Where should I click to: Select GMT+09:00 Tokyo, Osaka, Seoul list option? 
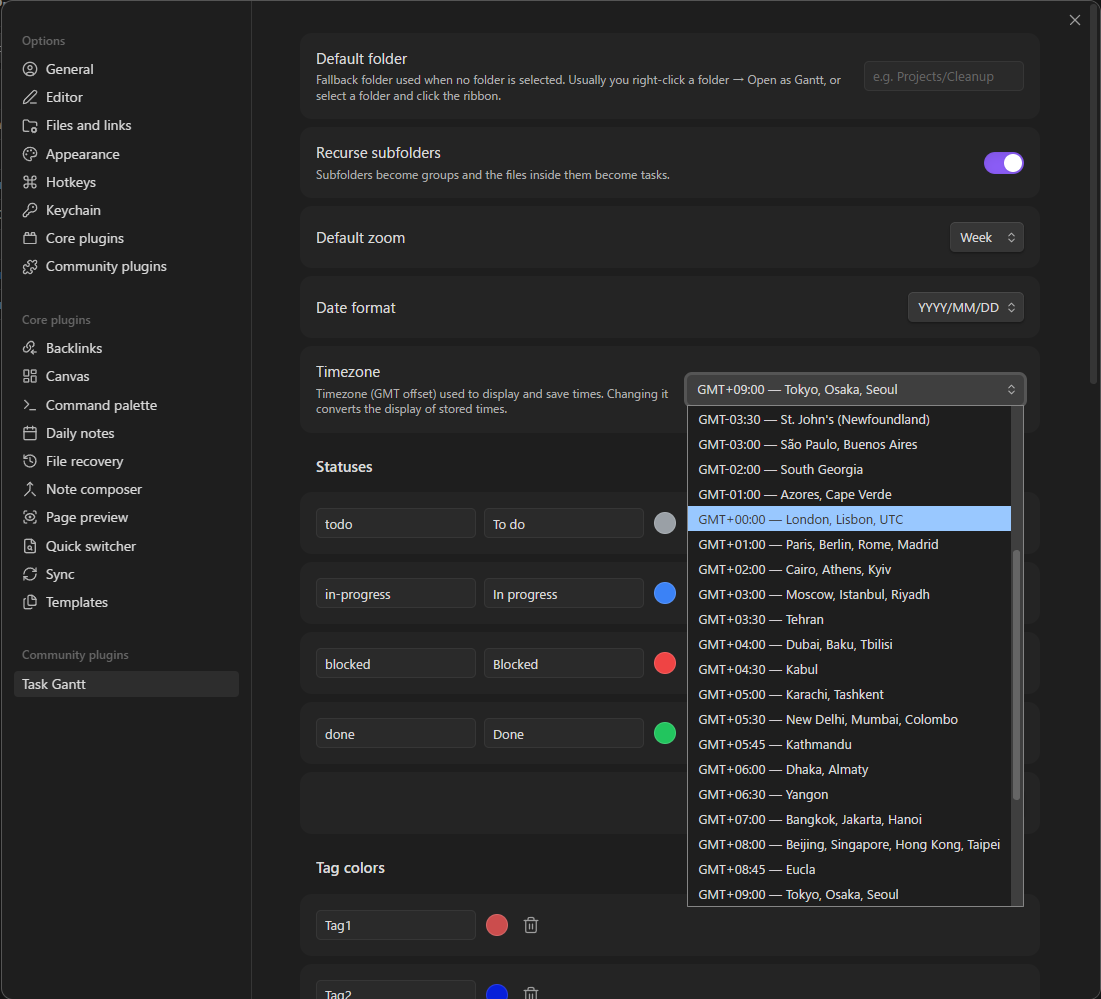tap(849, 894)
